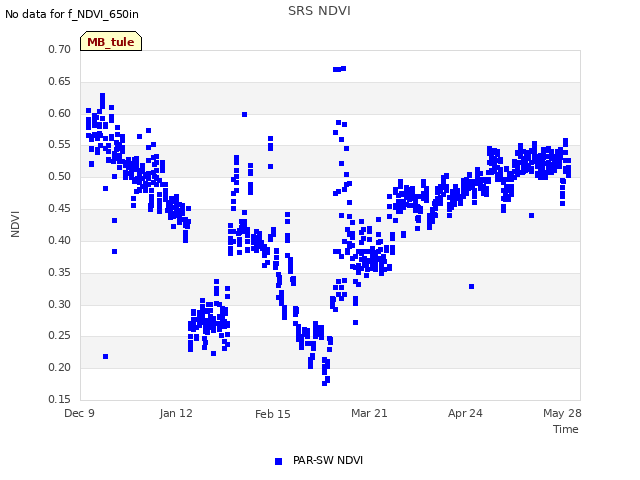640x480 pixels.
Task: Click the 0.25 y-axis tick label
Action: [x=60, y=335]
